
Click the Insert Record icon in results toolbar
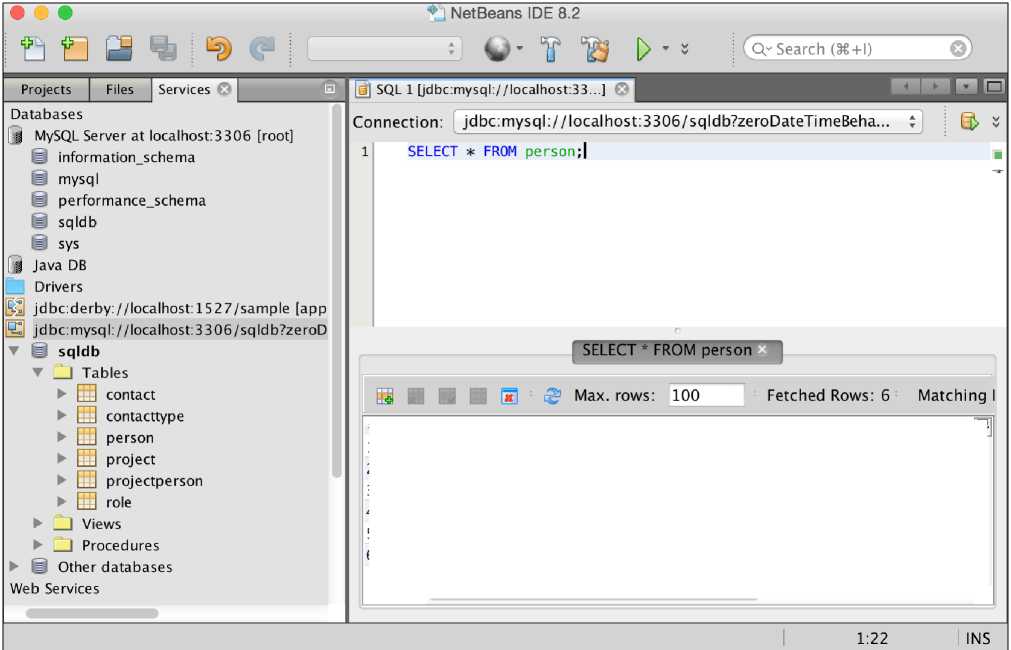click(x=385, y=396)
